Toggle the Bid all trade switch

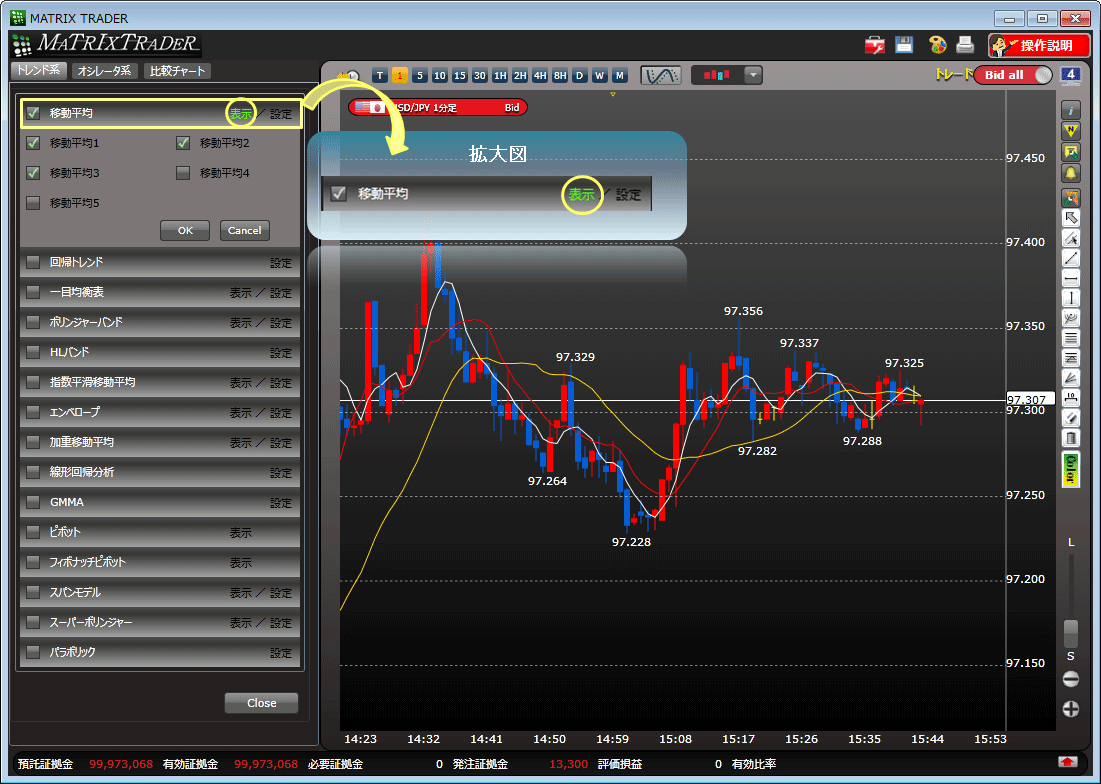coord(1013,75)
